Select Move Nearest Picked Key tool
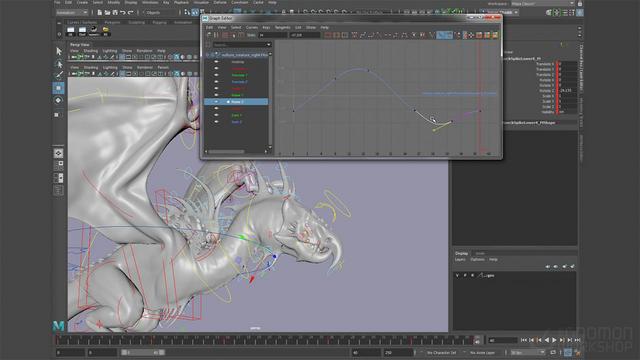The width and height of the screenshot is (640, 360). click(209, 35)
